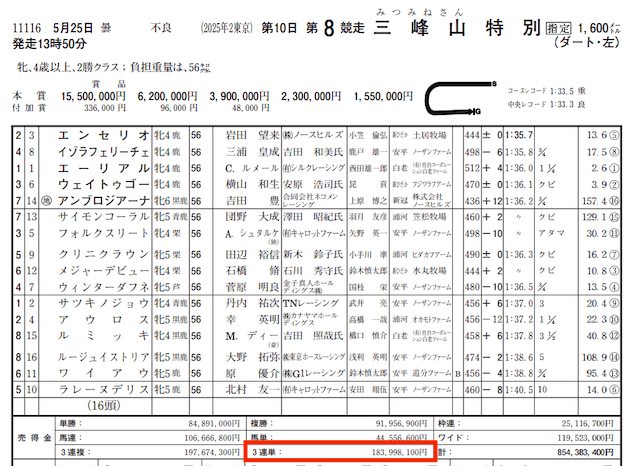
Task: Select the jockey name 北村 友一
Action: 252,390
